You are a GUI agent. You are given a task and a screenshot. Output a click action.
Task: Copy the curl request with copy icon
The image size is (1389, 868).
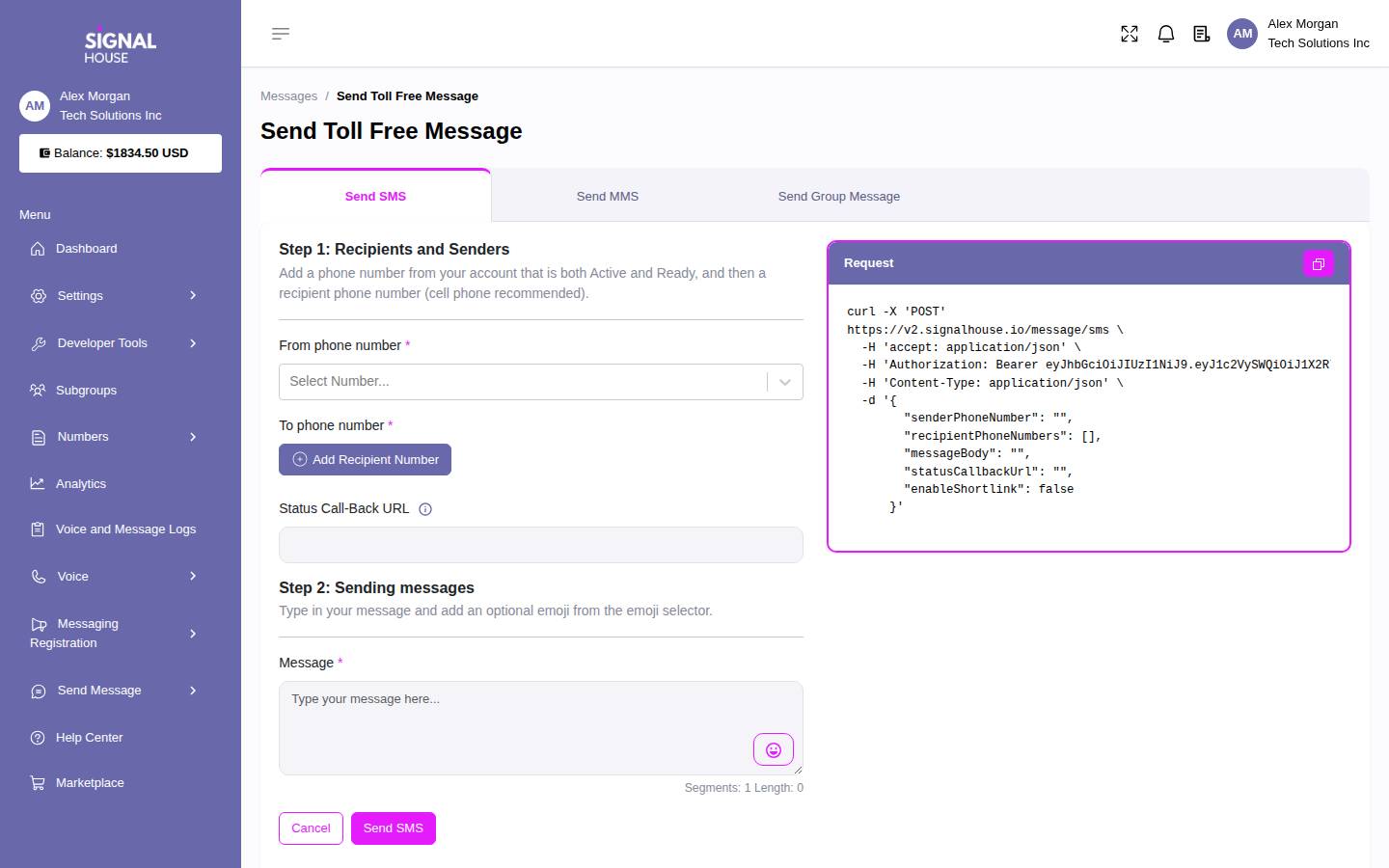click(1319, 263)
